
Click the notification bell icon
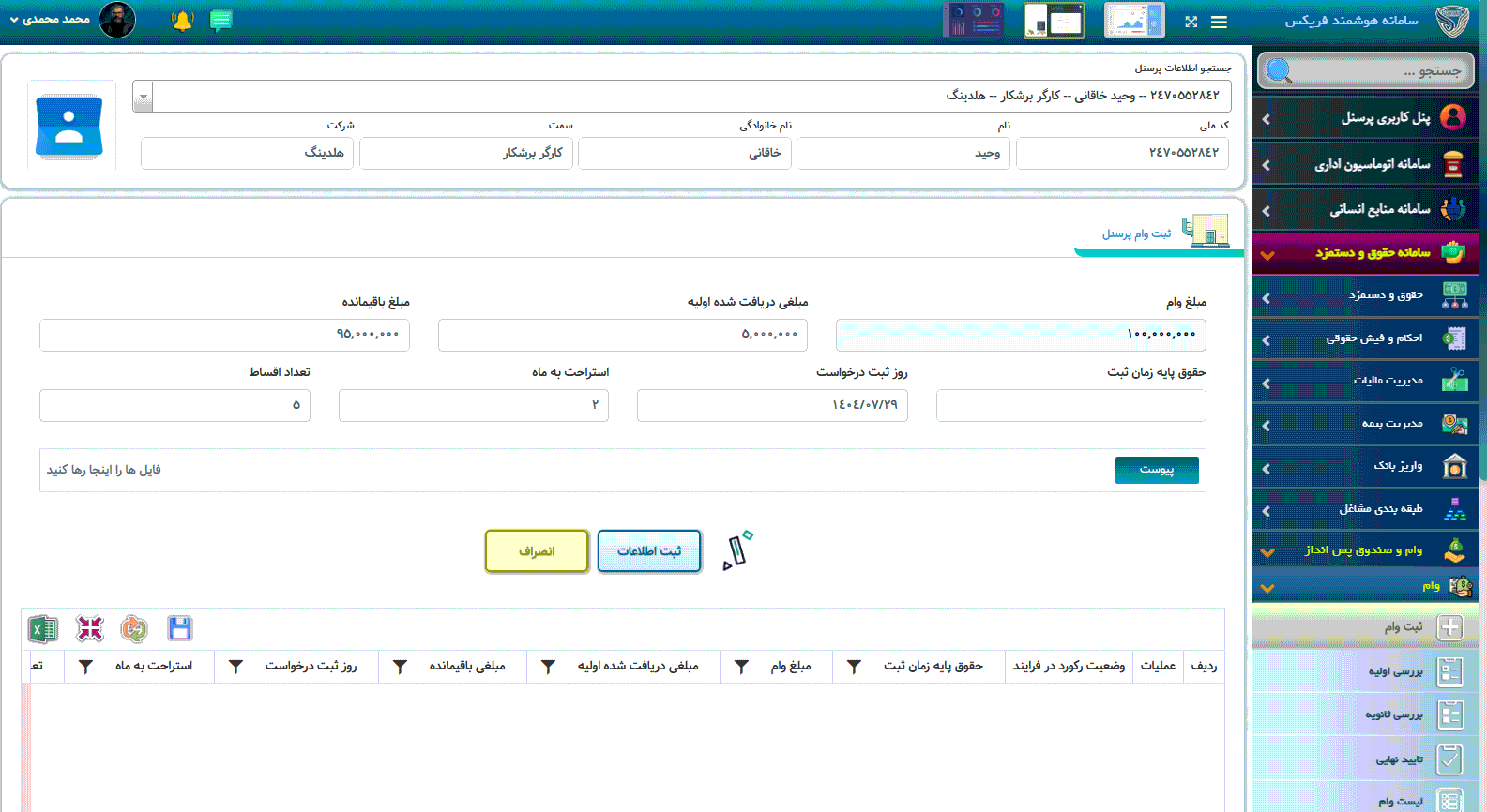point(182,21)
